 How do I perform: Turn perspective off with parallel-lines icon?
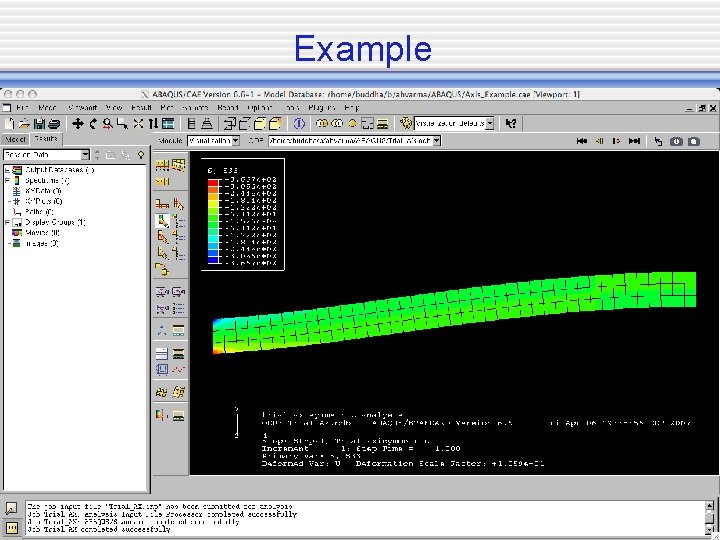click(x=192, y=123)
